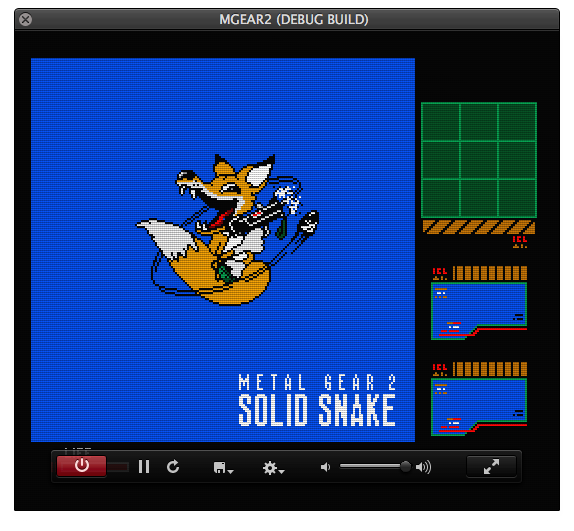Open the gear settings dropdown
Screen dimensions: 574x531
tap(273, 468)
